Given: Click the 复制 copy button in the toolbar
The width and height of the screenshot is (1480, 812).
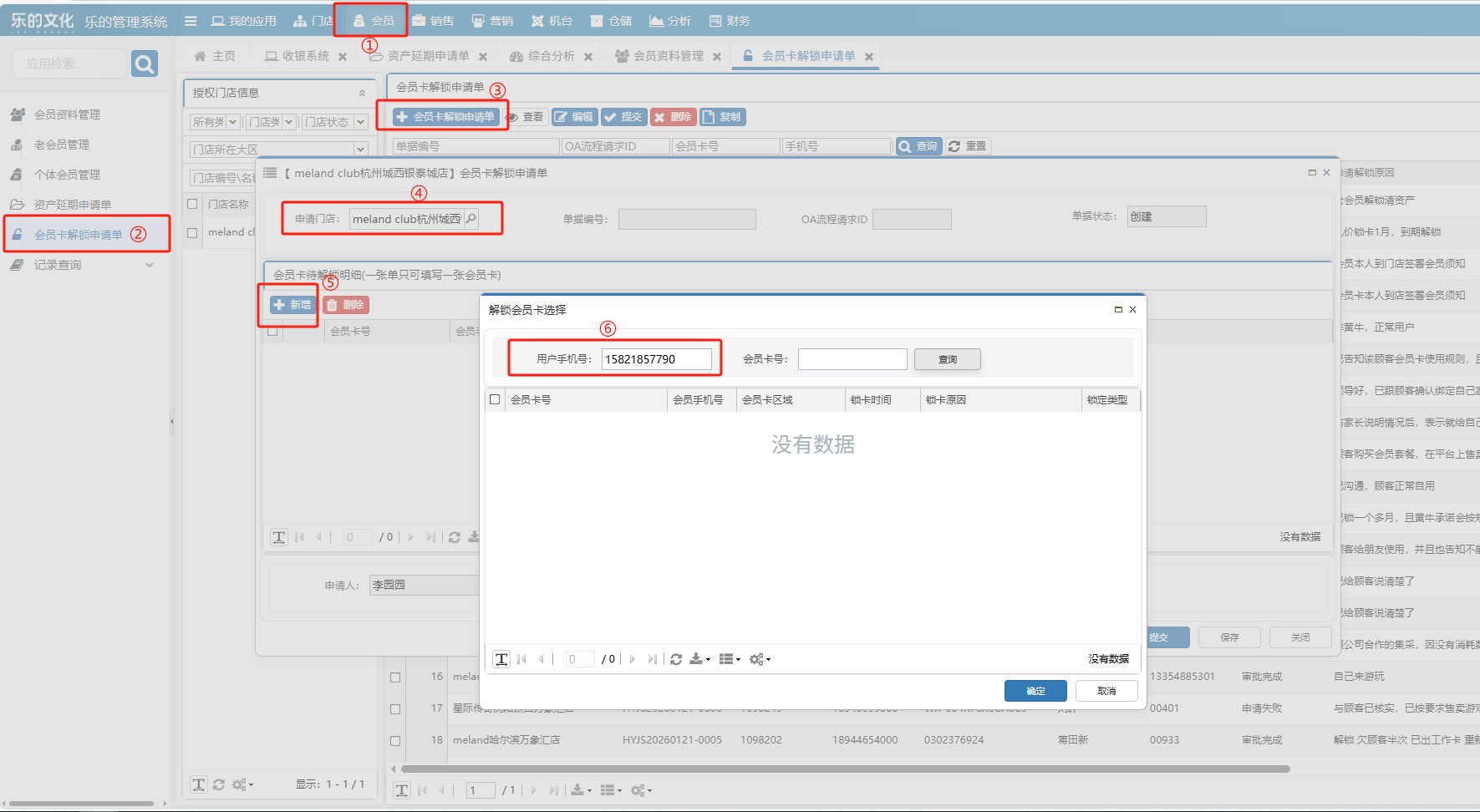Looking at the screenshot, I should pyautogui.click(x=722, y=117).
